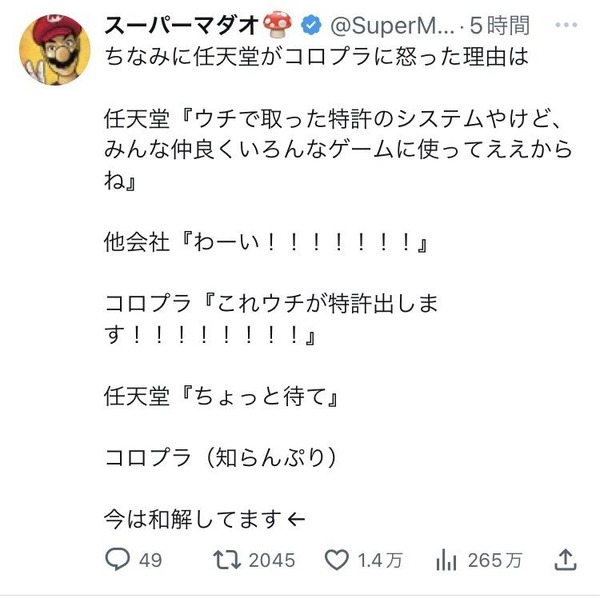Click the line 任天堂『ちょっと待て』
600x598 pixels.
221,396
